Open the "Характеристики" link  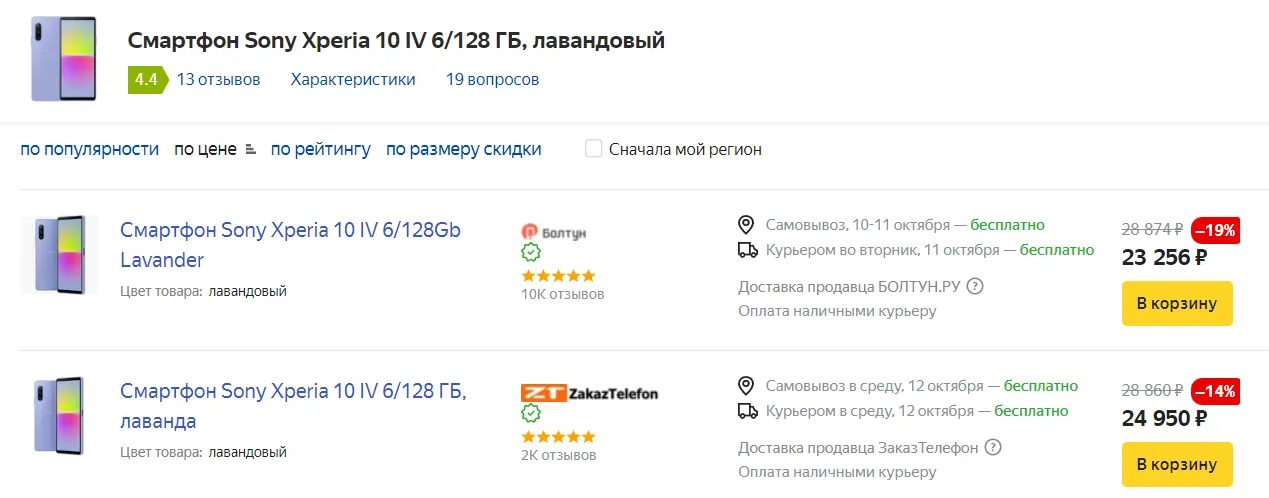tap(353, 80)
